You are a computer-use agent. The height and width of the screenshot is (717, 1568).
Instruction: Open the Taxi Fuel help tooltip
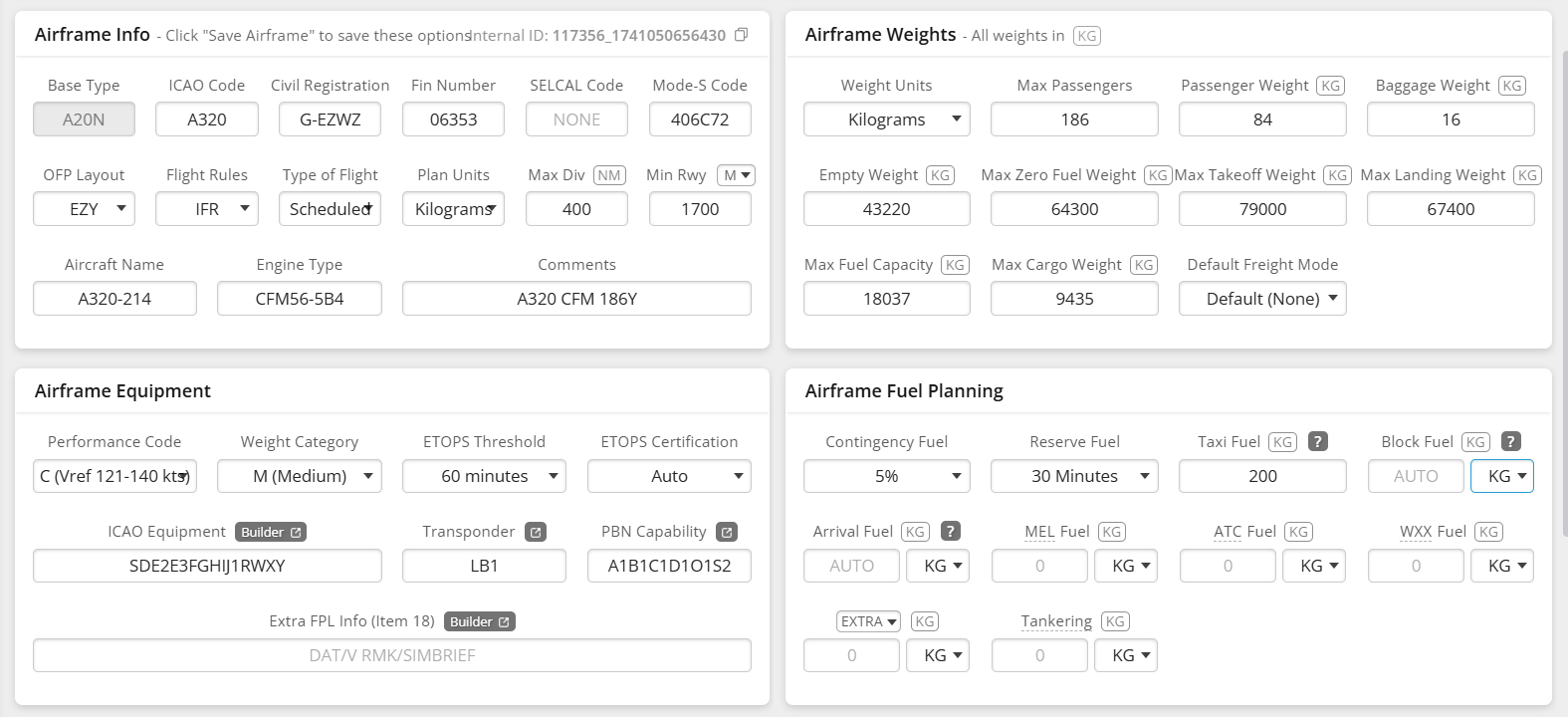point(1317,441)
